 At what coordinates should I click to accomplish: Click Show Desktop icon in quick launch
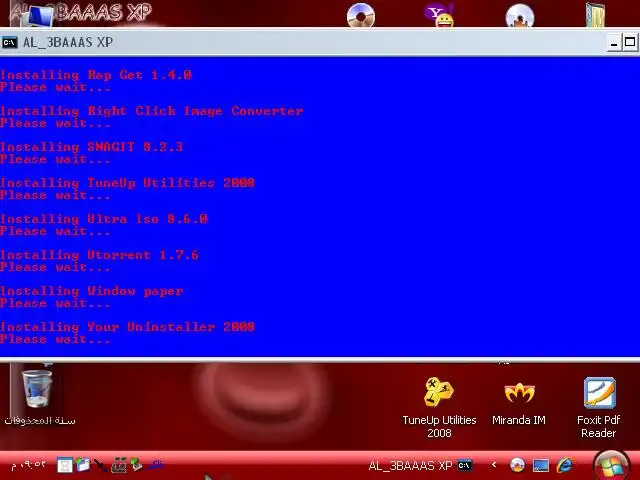540,465
